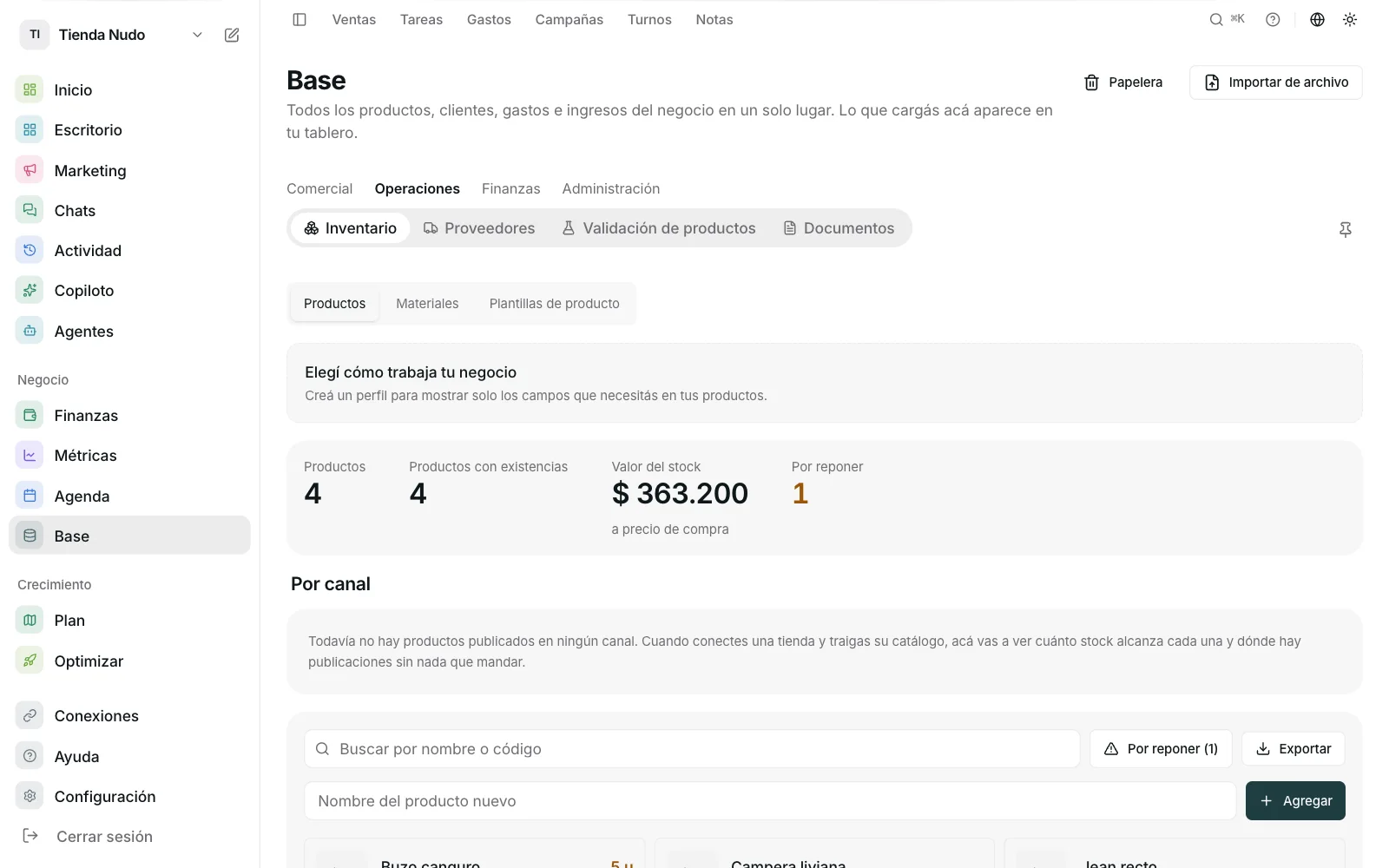Viewport: 1389px width, 868px height.
Task: Open Inicio from the sidebar
Action: pyautogui.click(x=129, y=89)
